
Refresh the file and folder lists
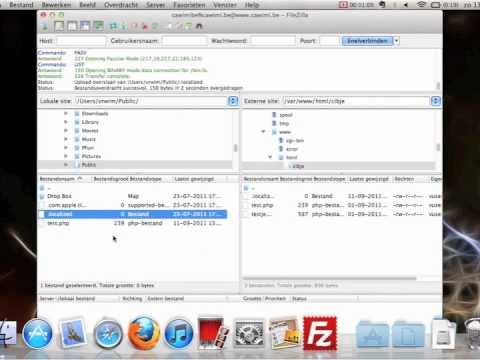pos(114,26)
